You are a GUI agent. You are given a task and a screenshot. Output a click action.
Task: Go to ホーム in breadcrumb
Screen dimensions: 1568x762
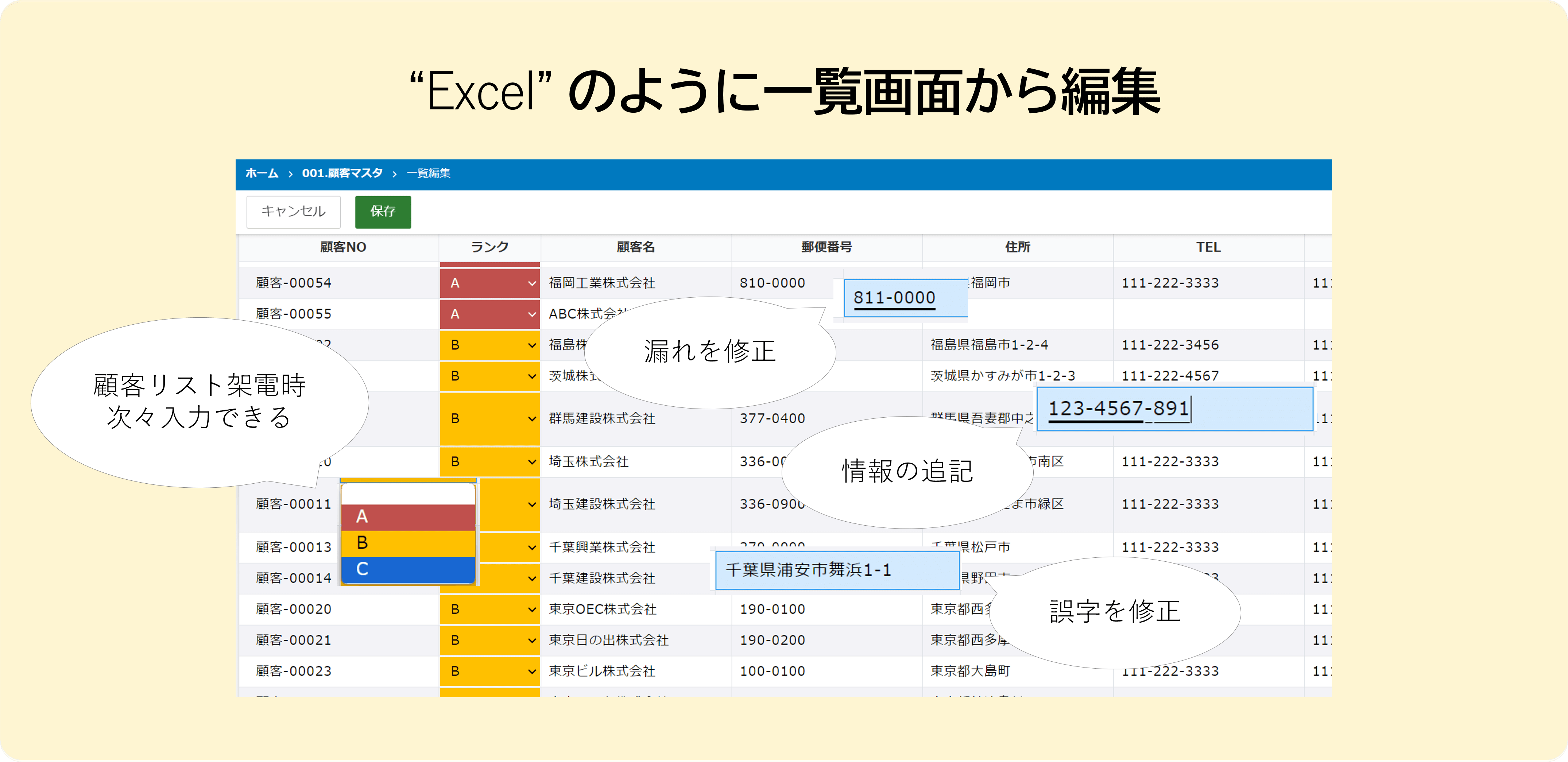(262, 174)
